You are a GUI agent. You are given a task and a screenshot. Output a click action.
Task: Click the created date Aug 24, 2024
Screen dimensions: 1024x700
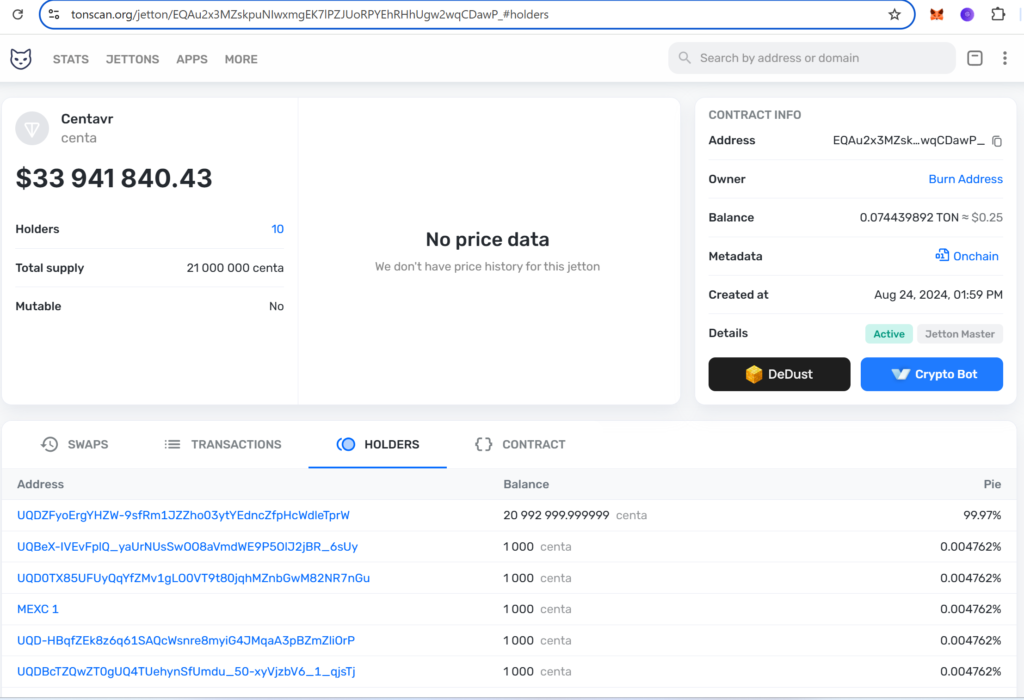[x=938, y=294]
